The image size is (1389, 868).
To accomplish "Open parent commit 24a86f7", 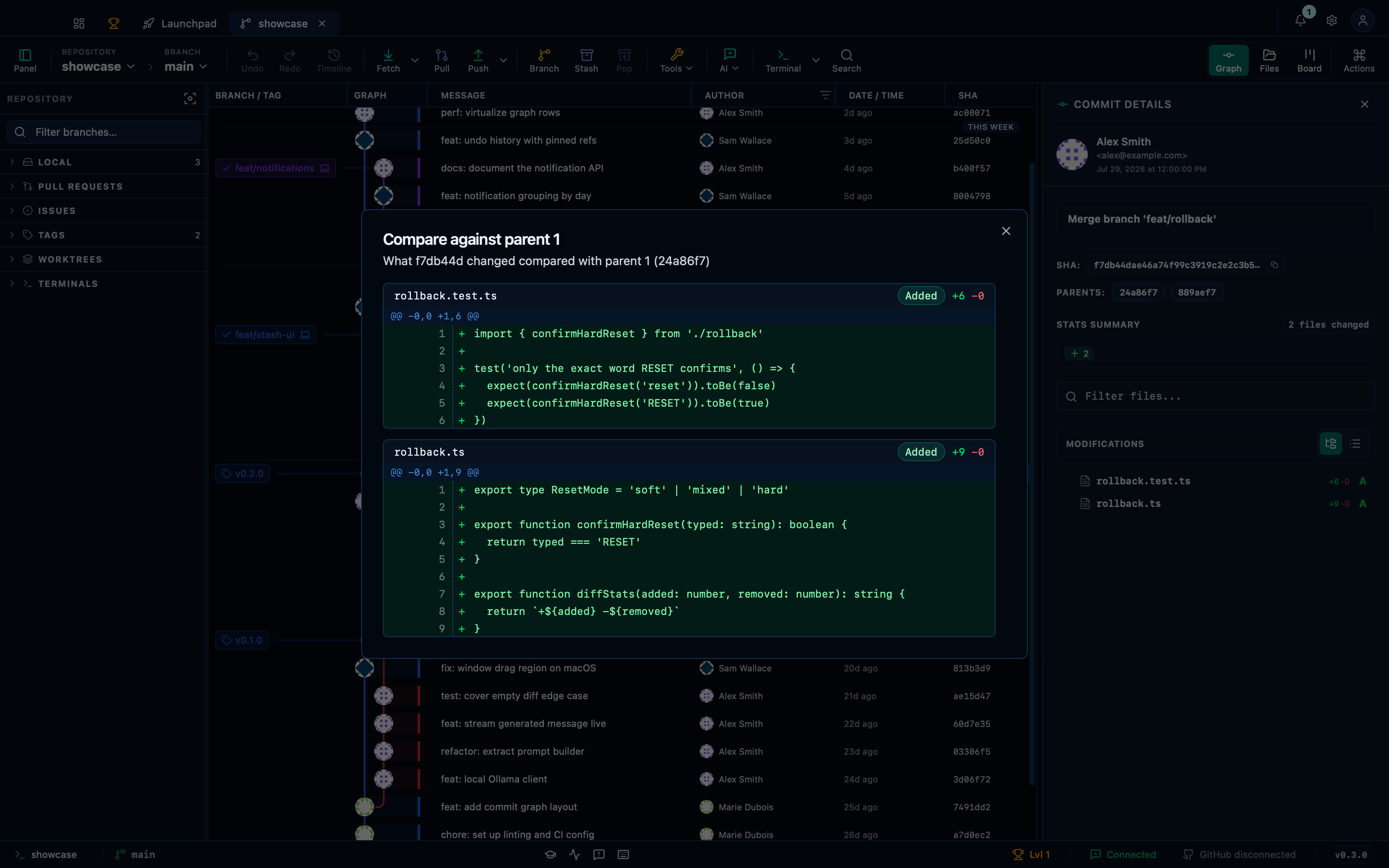I will 1138,292.
